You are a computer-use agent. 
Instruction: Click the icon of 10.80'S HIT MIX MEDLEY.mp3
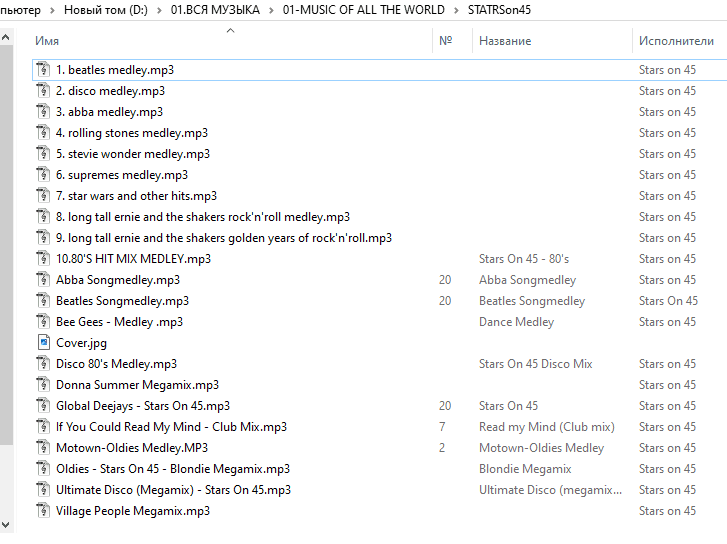(42, 259)
